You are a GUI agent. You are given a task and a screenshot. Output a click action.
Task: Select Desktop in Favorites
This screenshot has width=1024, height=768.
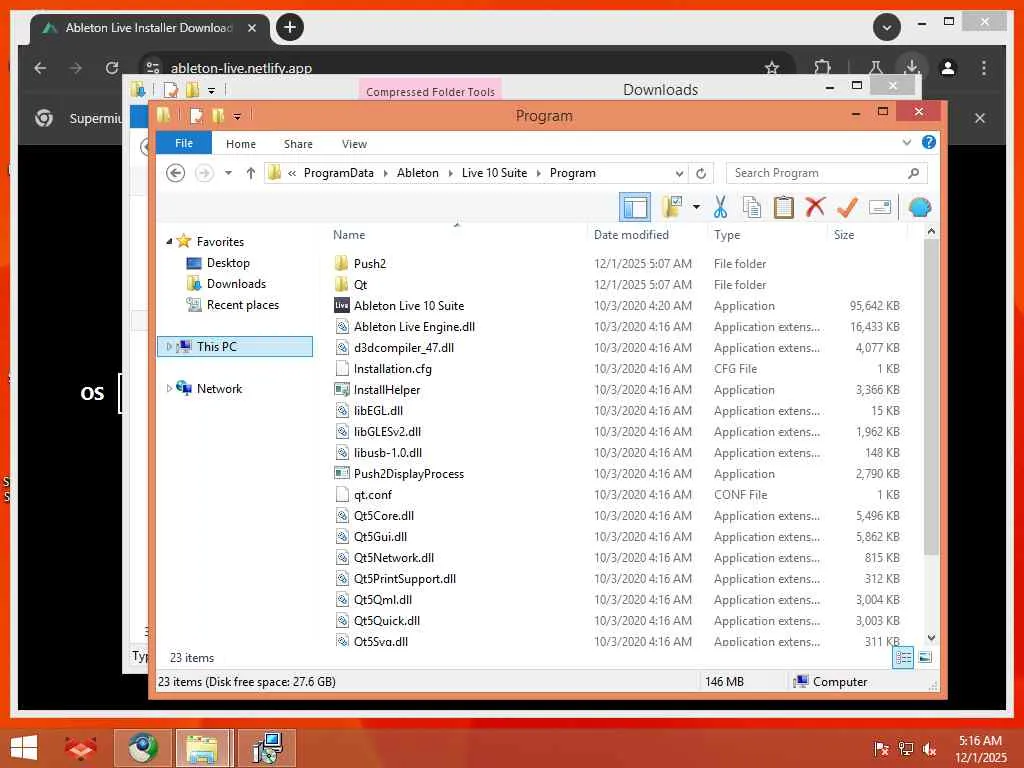(x=228, y=263)
